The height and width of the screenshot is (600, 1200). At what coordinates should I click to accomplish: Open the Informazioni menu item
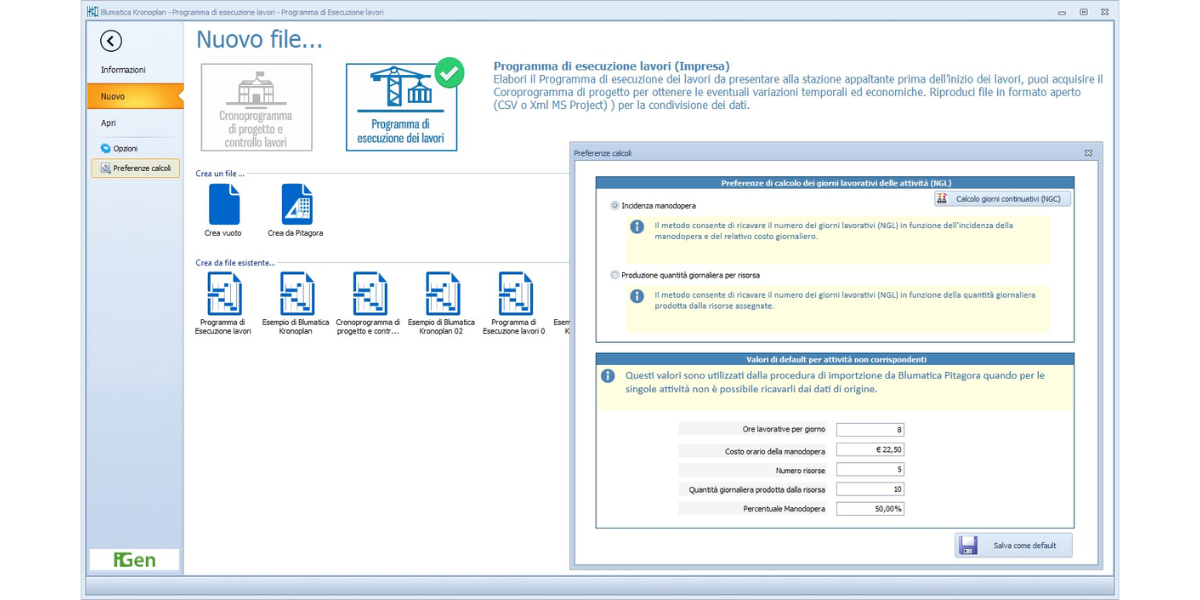coord(123,70)
